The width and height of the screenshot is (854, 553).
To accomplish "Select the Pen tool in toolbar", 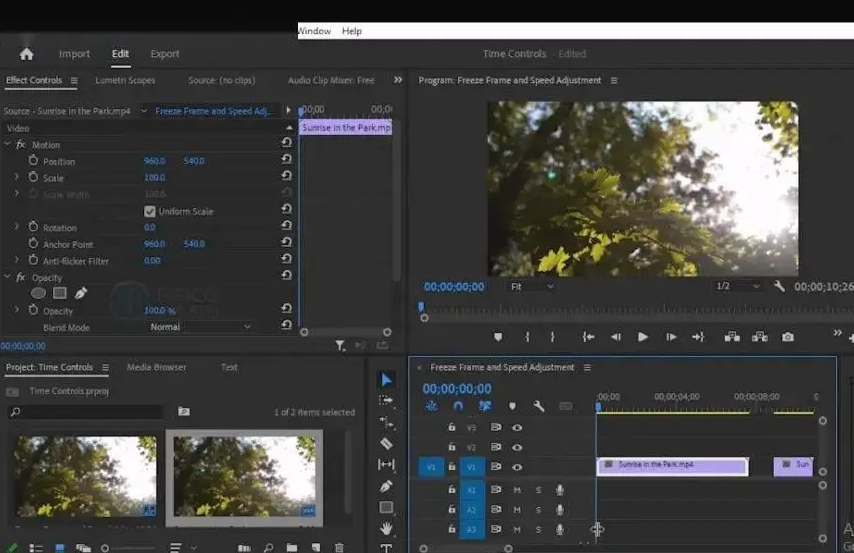I will [386, 485].
